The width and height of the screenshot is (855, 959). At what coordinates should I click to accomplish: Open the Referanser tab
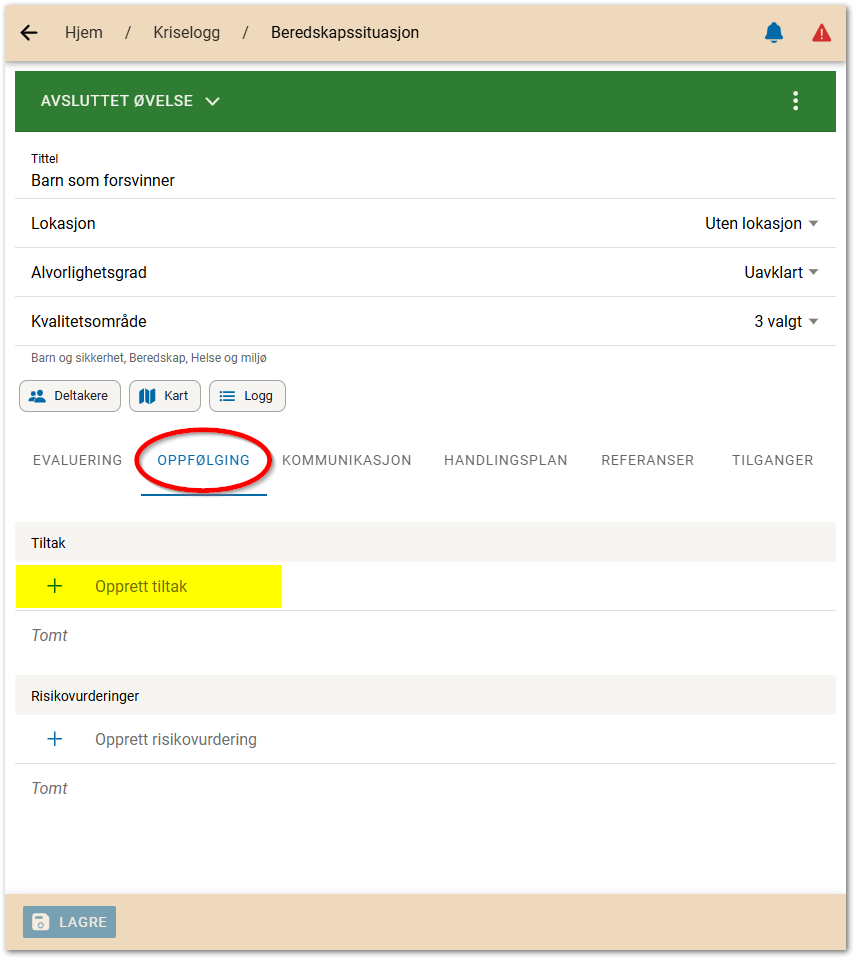(x=648, y=461)
